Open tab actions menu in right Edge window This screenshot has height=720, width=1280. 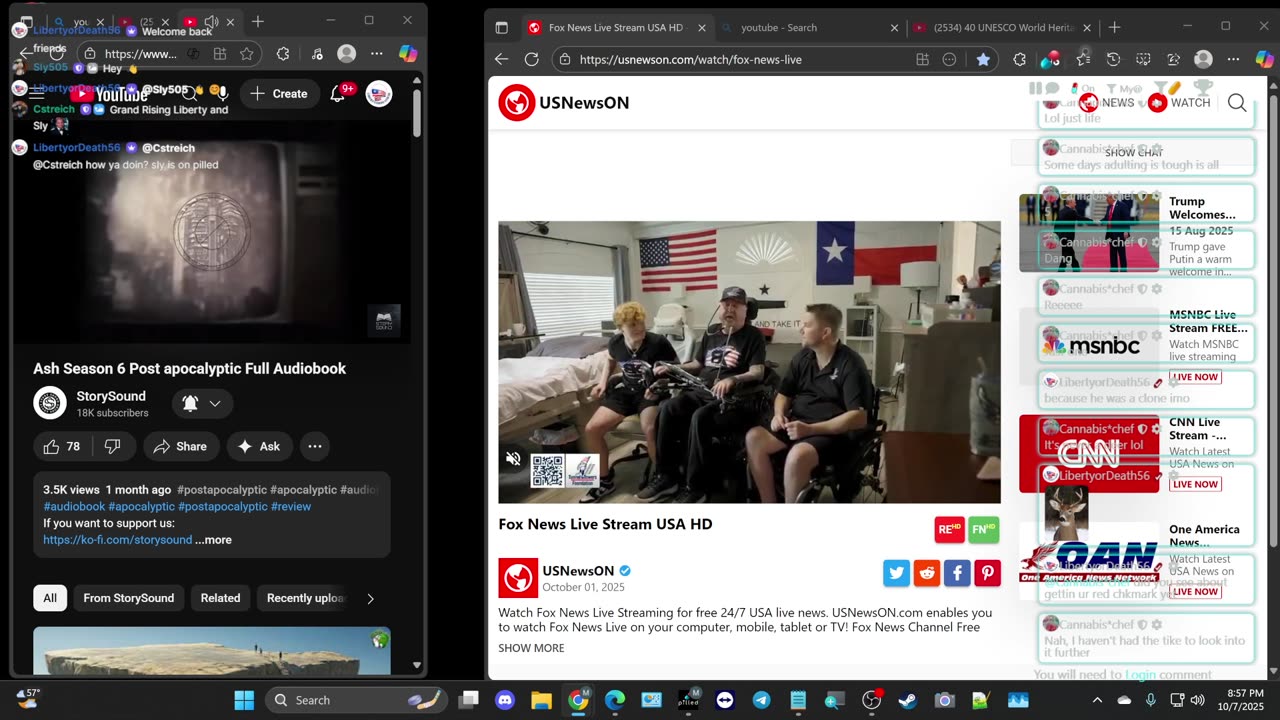[502, 28]
